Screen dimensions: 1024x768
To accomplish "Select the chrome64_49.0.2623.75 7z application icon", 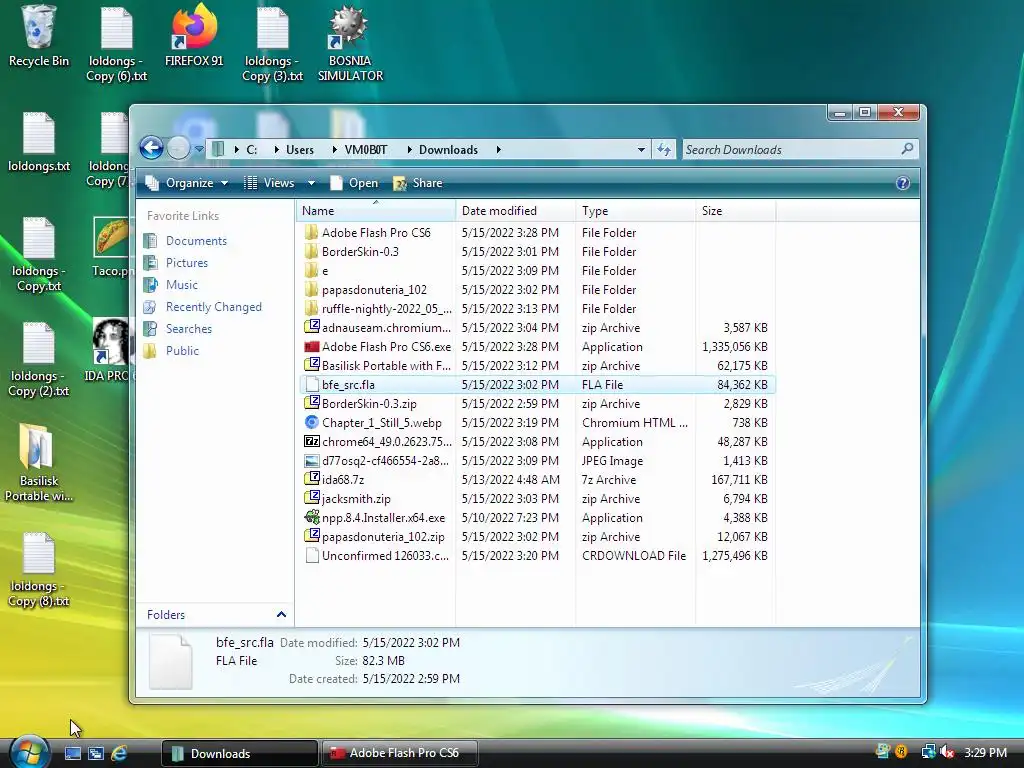I will (x=312, y=441).
